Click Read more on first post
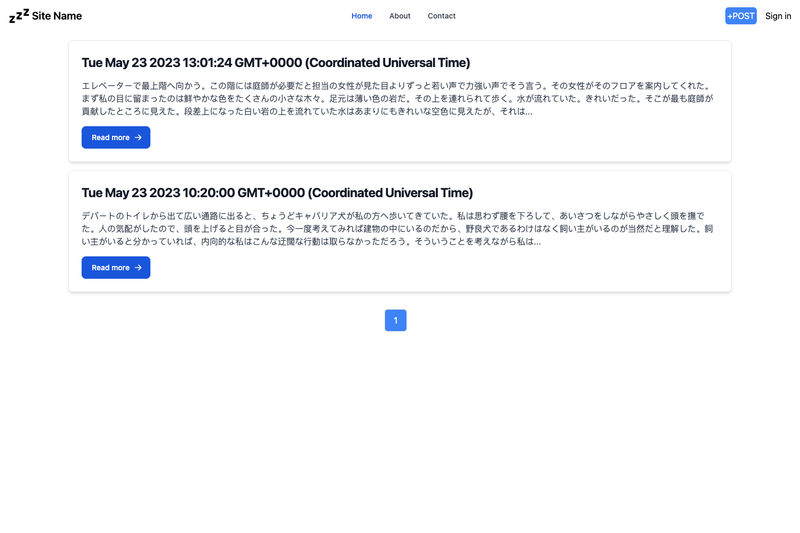 (116, 137)
